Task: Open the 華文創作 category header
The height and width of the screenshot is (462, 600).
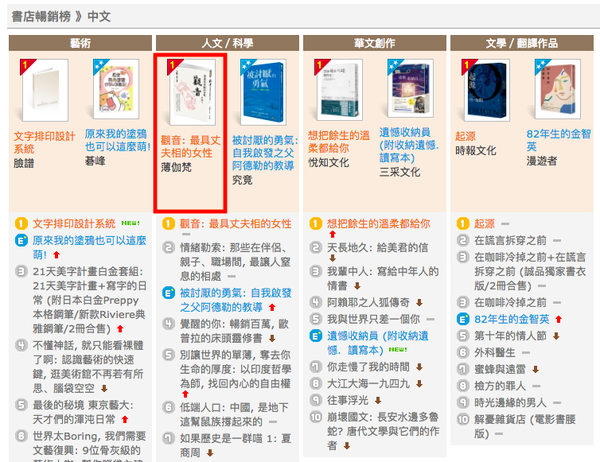Action: 375,43
